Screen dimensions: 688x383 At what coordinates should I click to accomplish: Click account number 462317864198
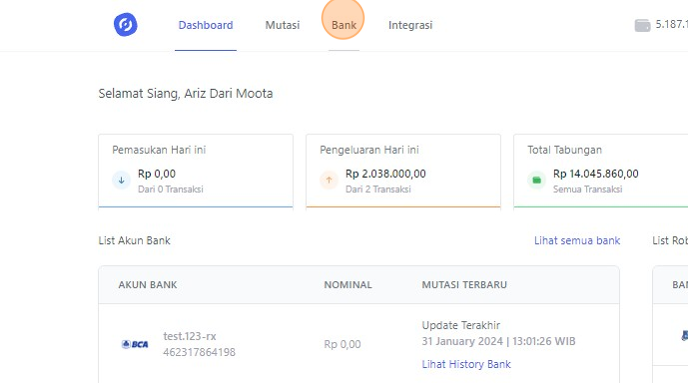tap(199, 352)
